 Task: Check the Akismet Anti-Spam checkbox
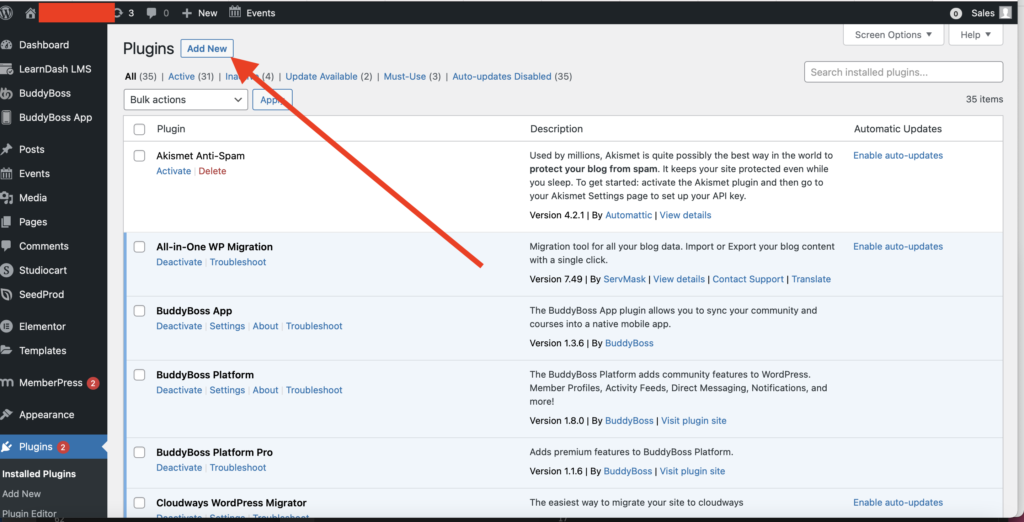[139, 157]
